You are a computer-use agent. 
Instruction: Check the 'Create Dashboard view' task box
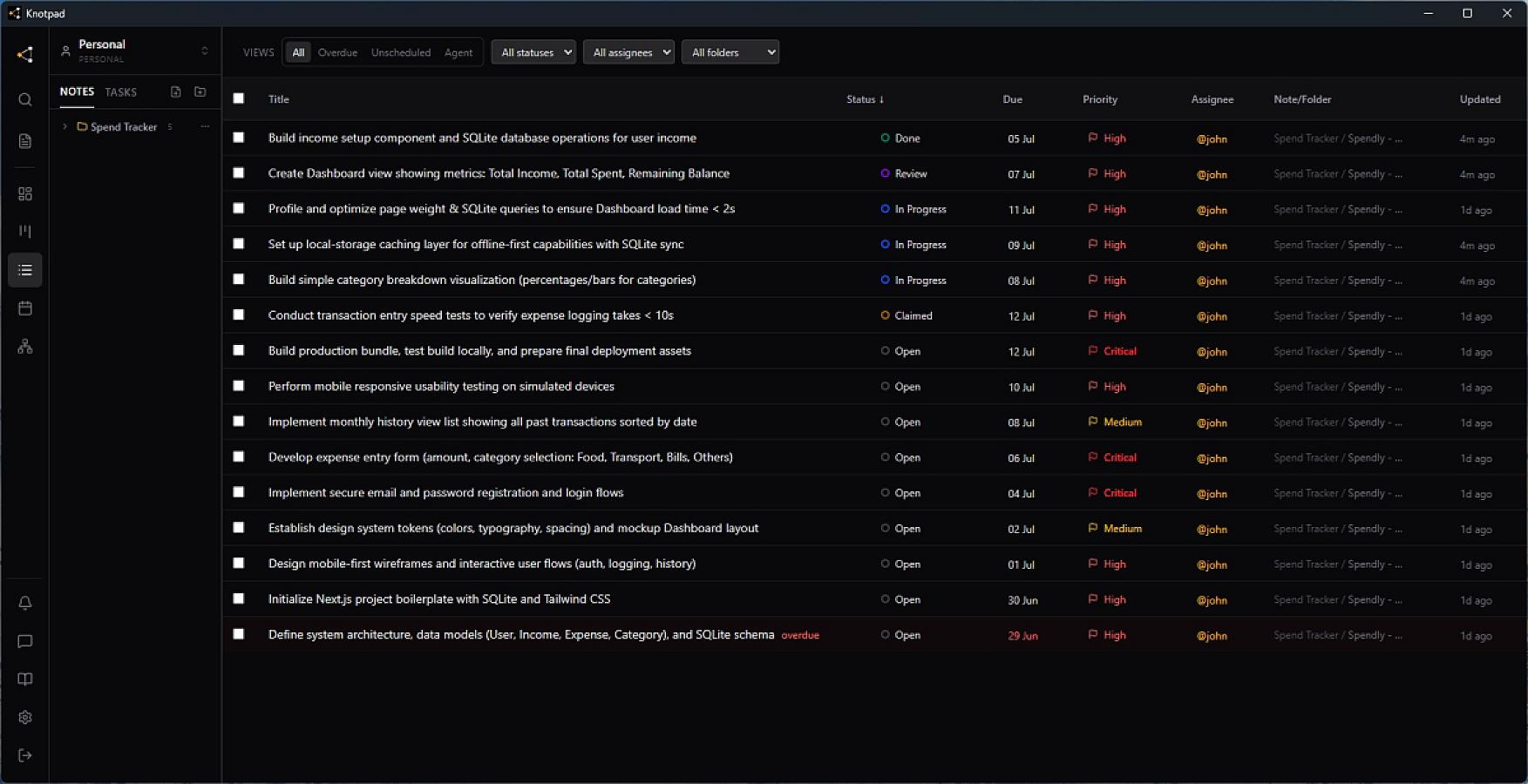coord(239,173)
